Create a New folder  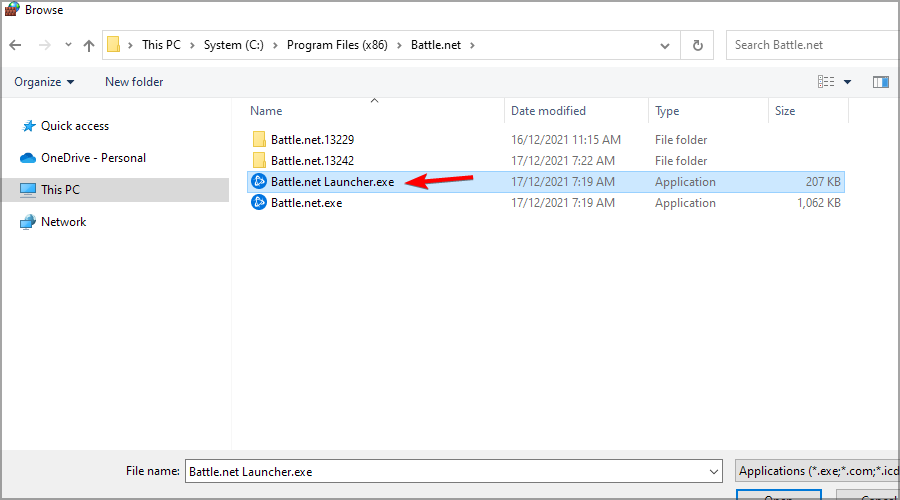(x=134, y=82)
